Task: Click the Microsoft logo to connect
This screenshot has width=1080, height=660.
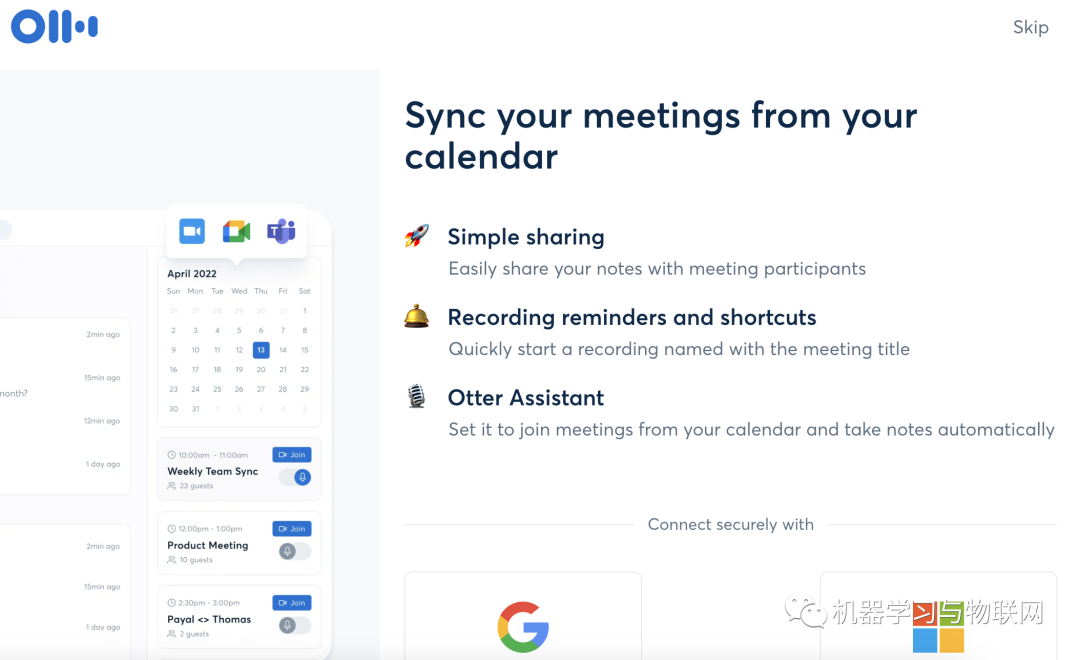Action: pos(938,626)
